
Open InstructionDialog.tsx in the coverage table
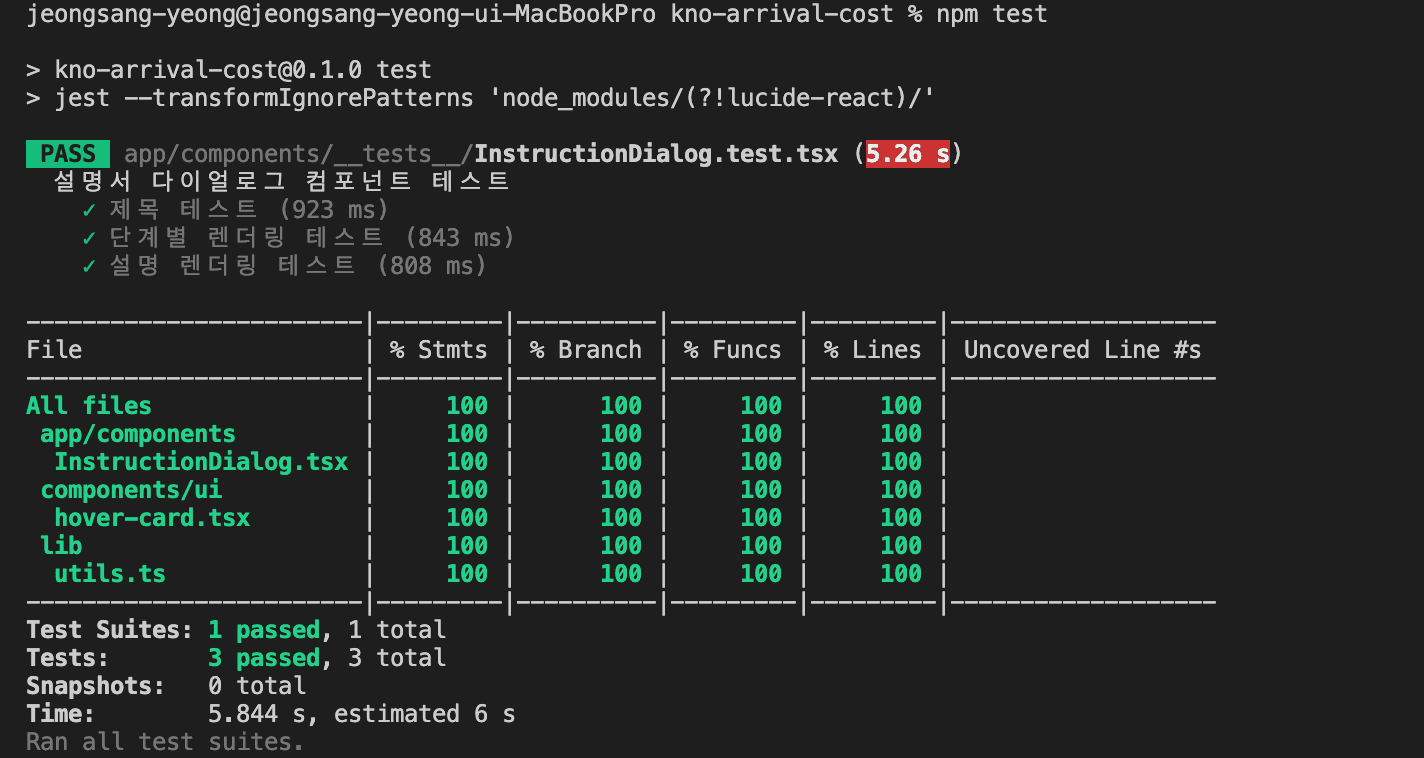[x=201, y=462]
